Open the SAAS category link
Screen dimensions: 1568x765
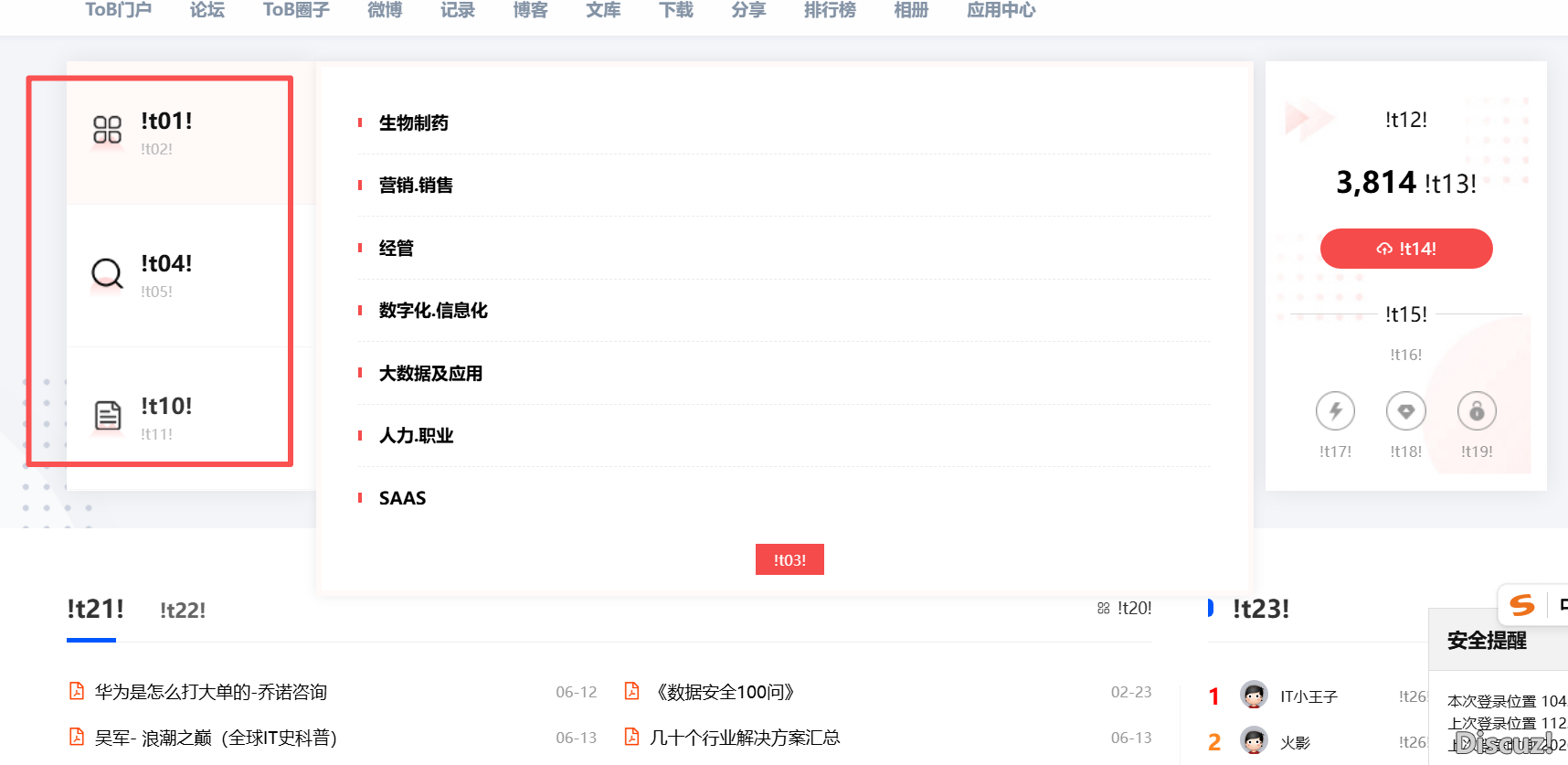(403, 498)
